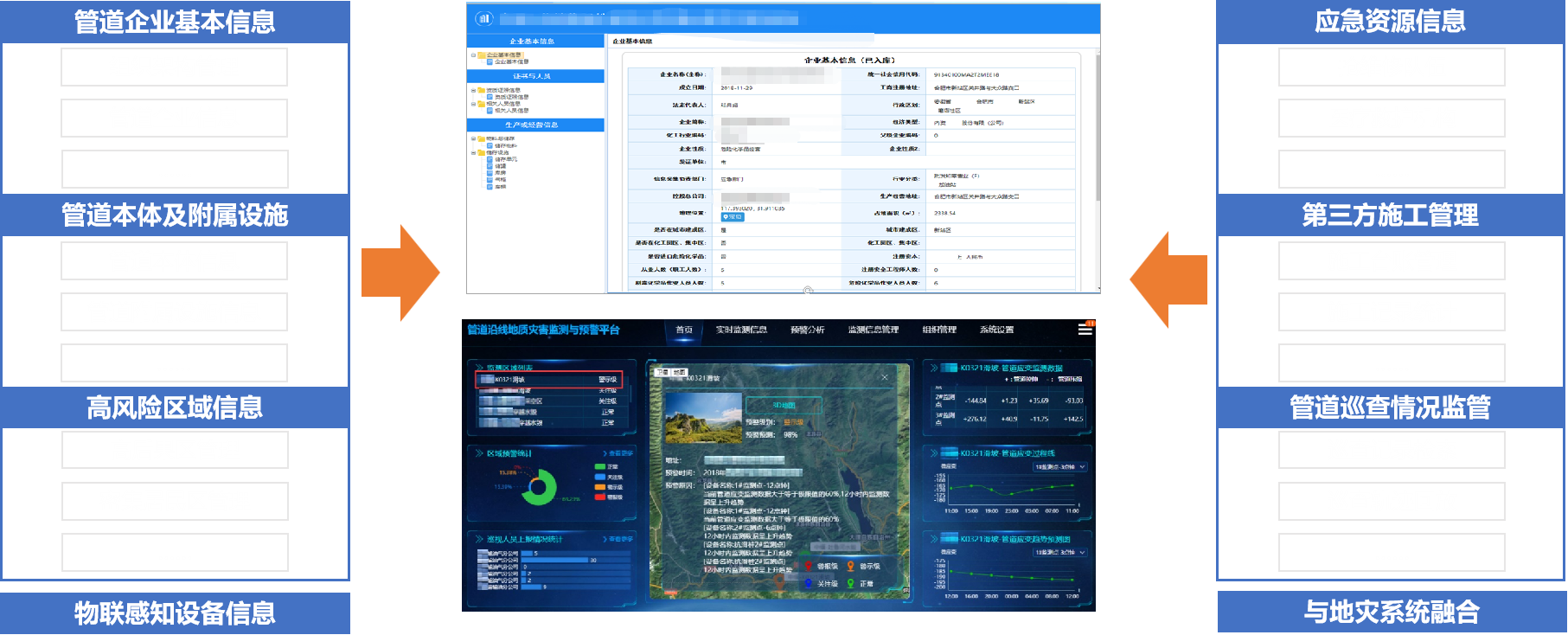Screen dimensions: 1568x635
Task: Toggle the 地图 map view button
Action: coord(680,372)
